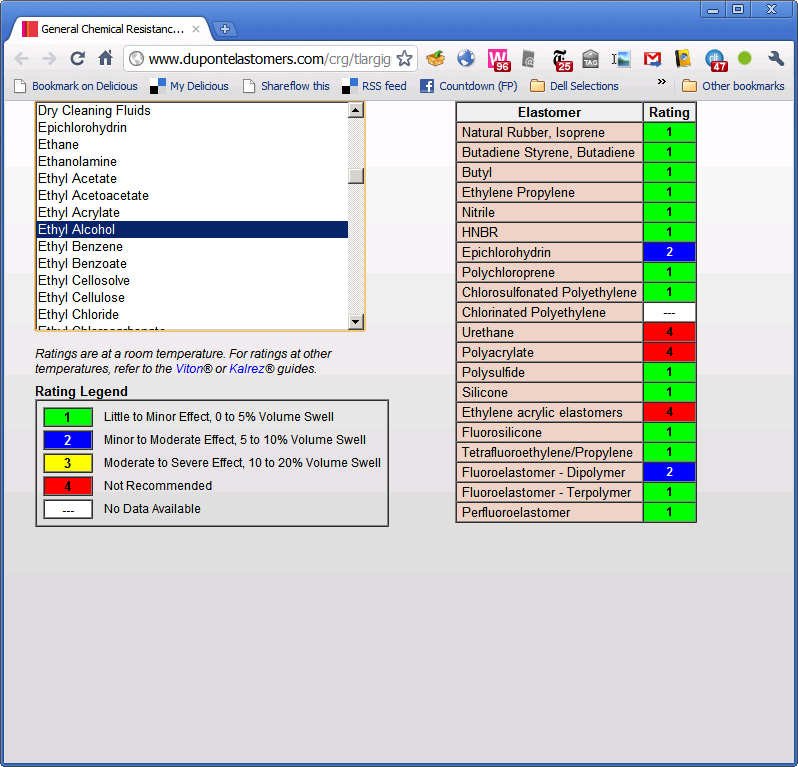
Task: Click the Elastomer column header
Action: point(550,112)
